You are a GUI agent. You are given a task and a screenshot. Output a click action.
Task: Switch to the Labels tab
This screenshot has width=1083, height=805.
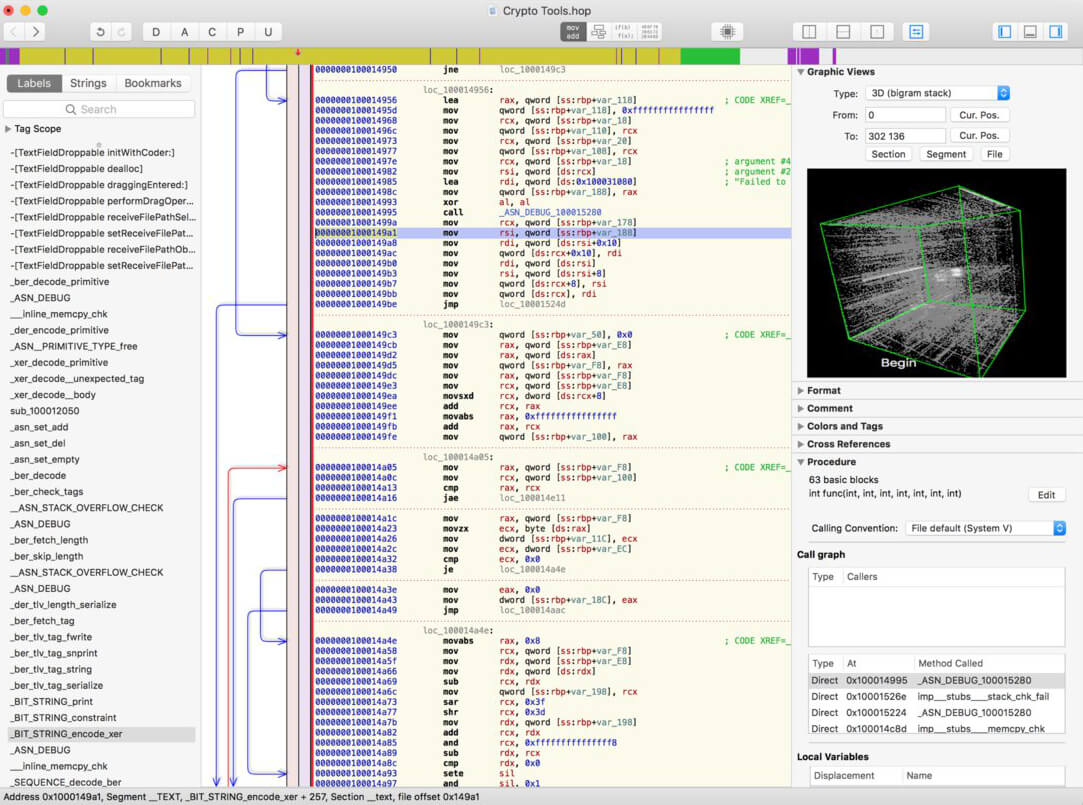(34, 83)
